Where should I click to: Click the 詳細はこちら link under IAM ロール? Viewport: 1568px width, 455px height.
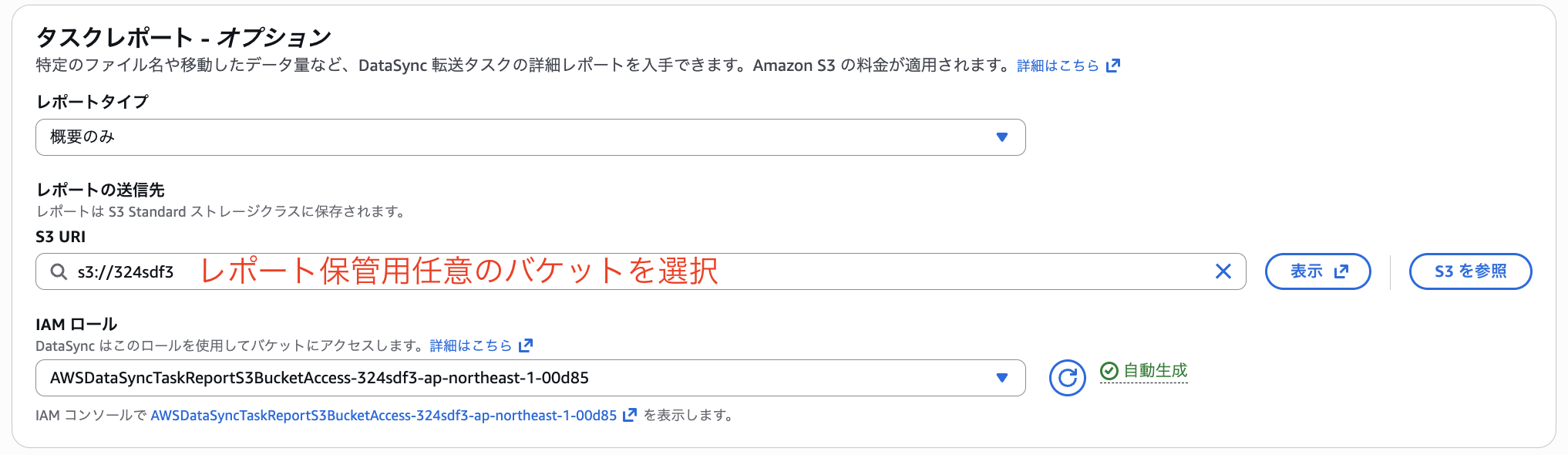[470, 345]
